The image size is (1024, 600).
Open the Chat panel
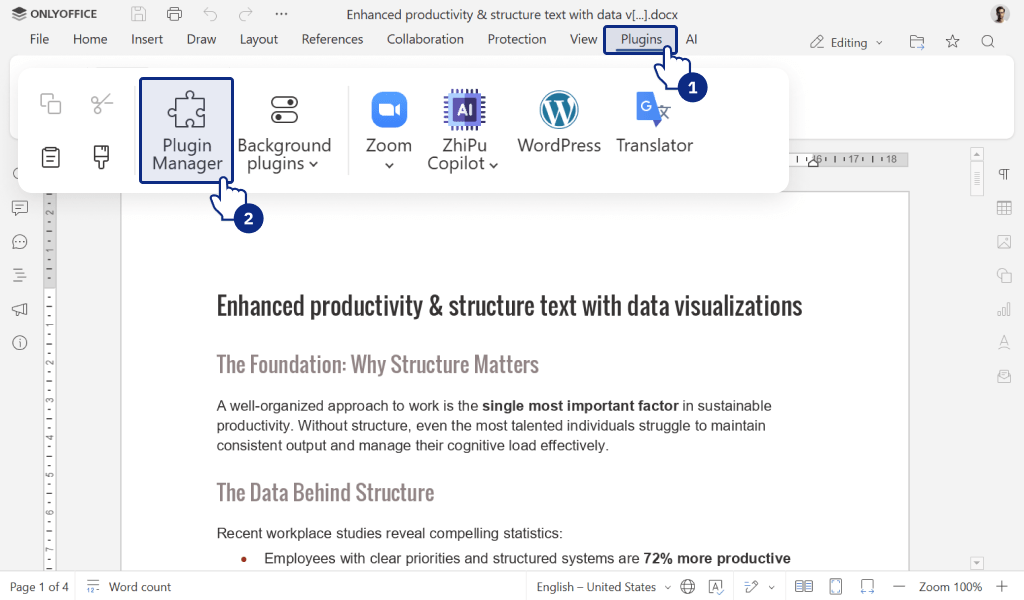click(21, 241)
